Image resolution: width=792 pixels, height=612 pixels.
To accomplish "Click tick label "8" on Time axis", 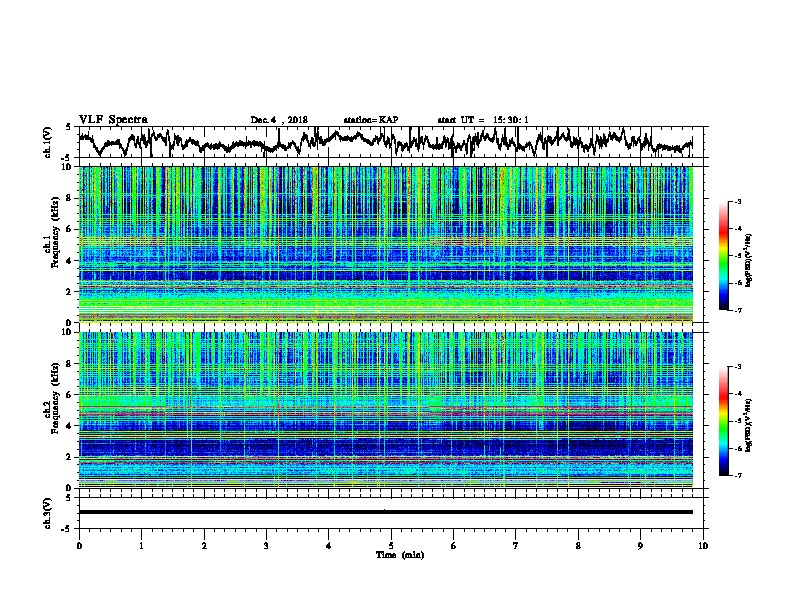I will pos(578,546).
